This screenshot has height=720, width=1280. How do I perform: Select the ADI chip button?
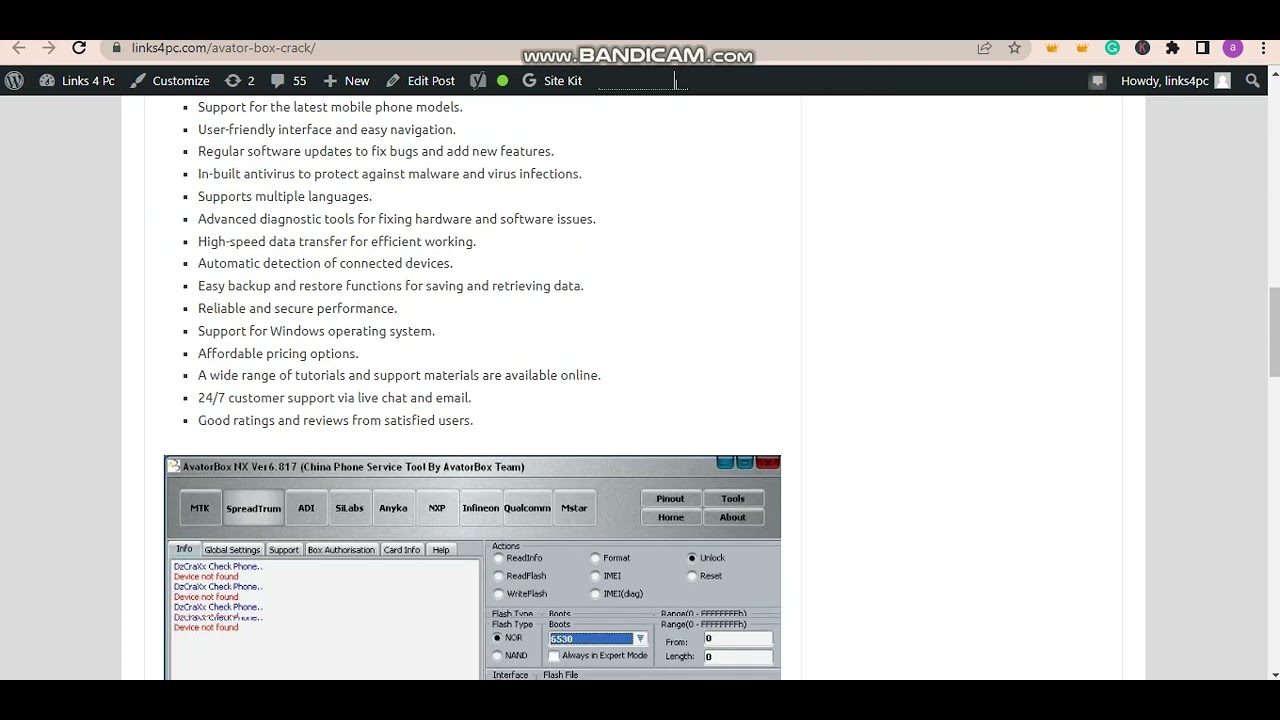[x=306, y=508]
